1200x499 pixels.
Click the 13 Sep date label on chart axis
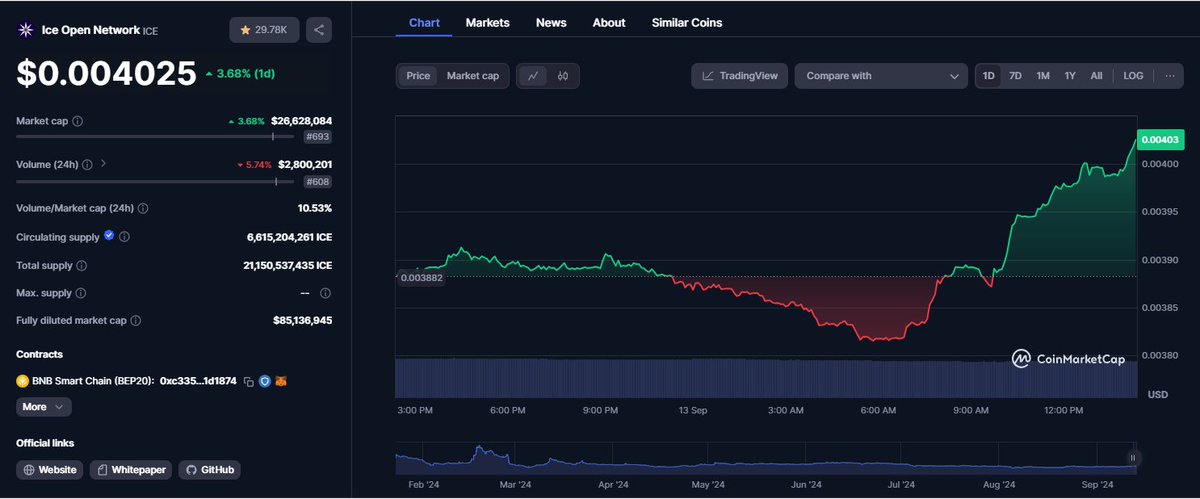click(692, 410)
